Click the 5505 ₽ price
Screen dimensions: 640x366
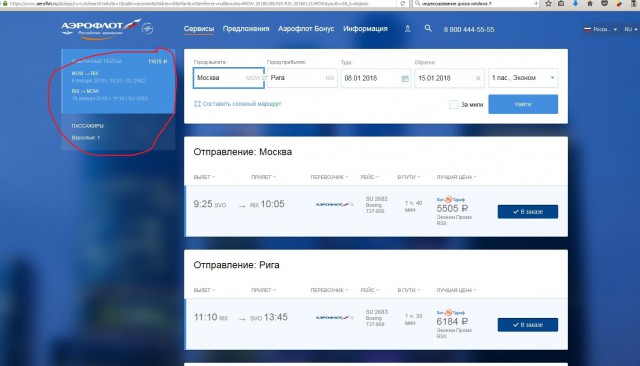pos(452,209)
